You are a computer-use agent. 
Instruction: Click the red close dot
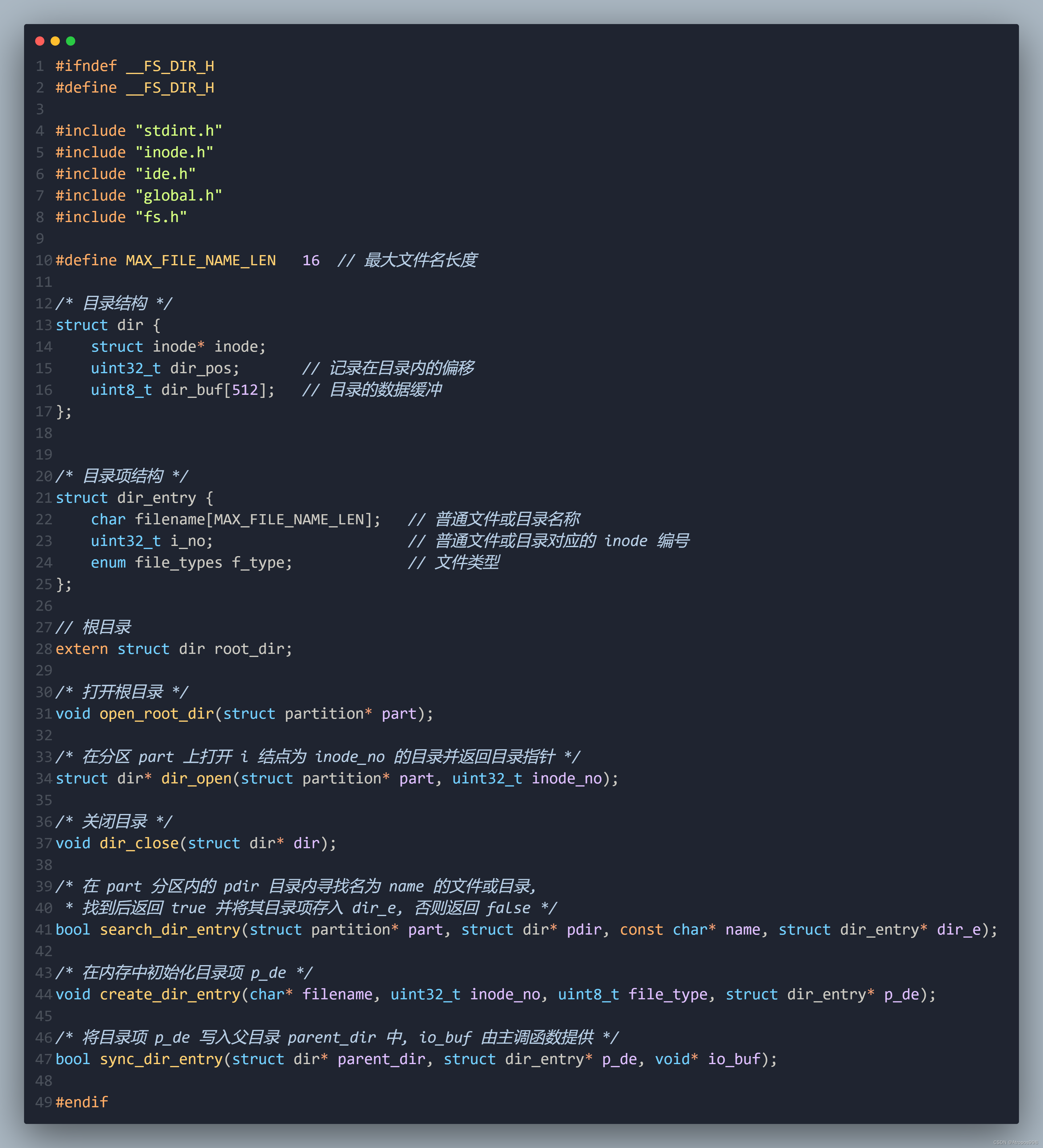pos(40,41)
